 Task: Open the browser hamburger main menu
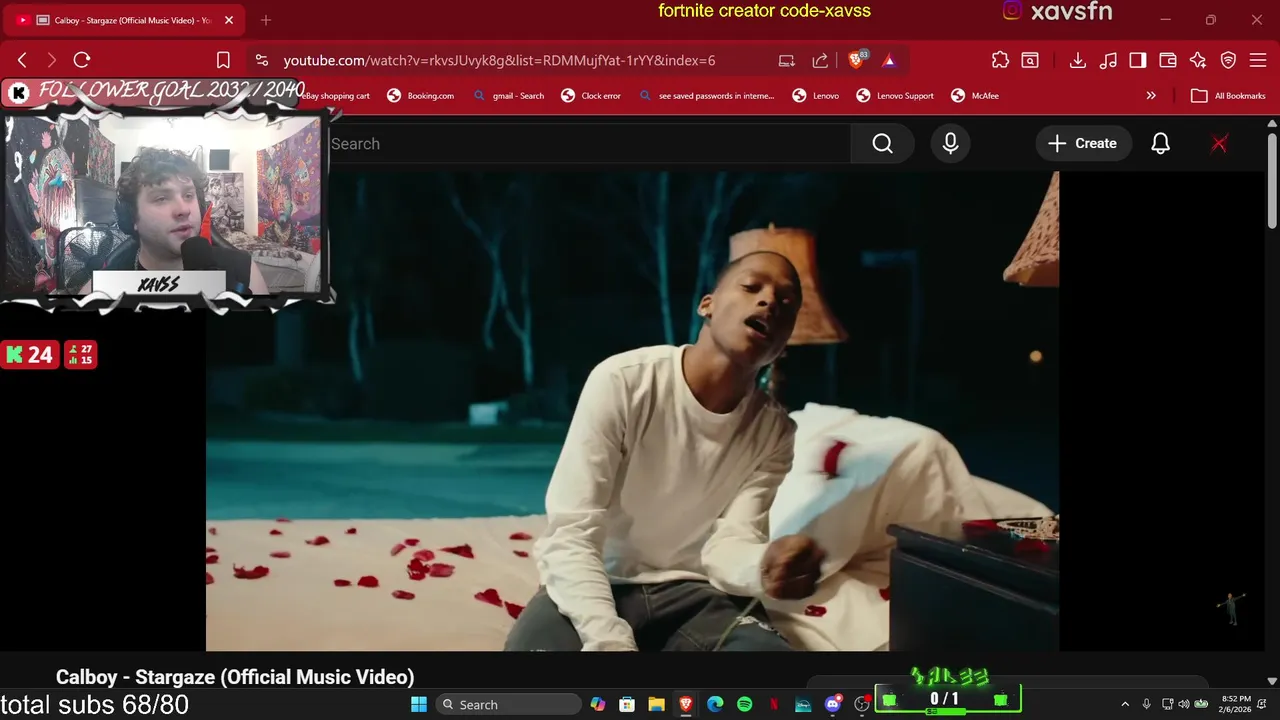(1258, 60)
